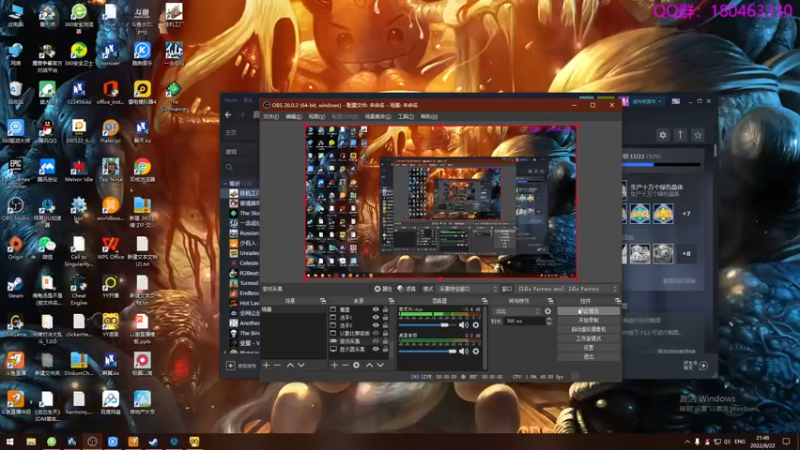Open the 场景集合 menu in OBS
The width and height of the screenshot is (800, 450).
point(378,117)
